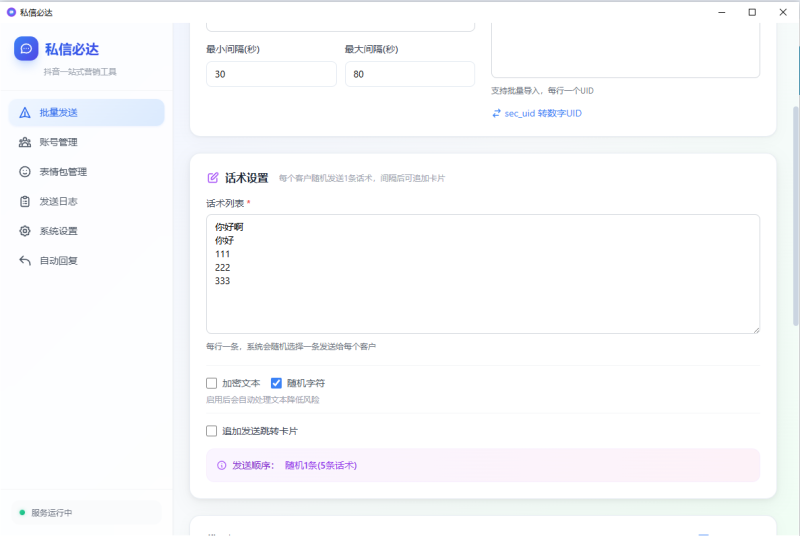Go to 表情包管理 page
Image resolution: width=800 pixels, height=536 pixels.
point(86,172)
